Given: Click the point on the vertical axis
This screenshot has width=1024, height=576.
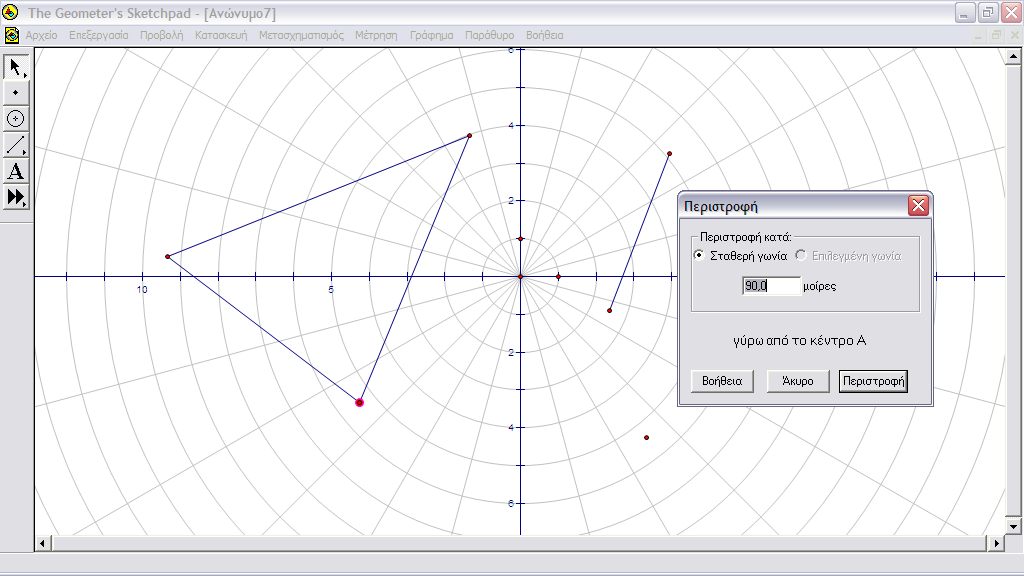Looking at the screenshot, I should point(520,239).
